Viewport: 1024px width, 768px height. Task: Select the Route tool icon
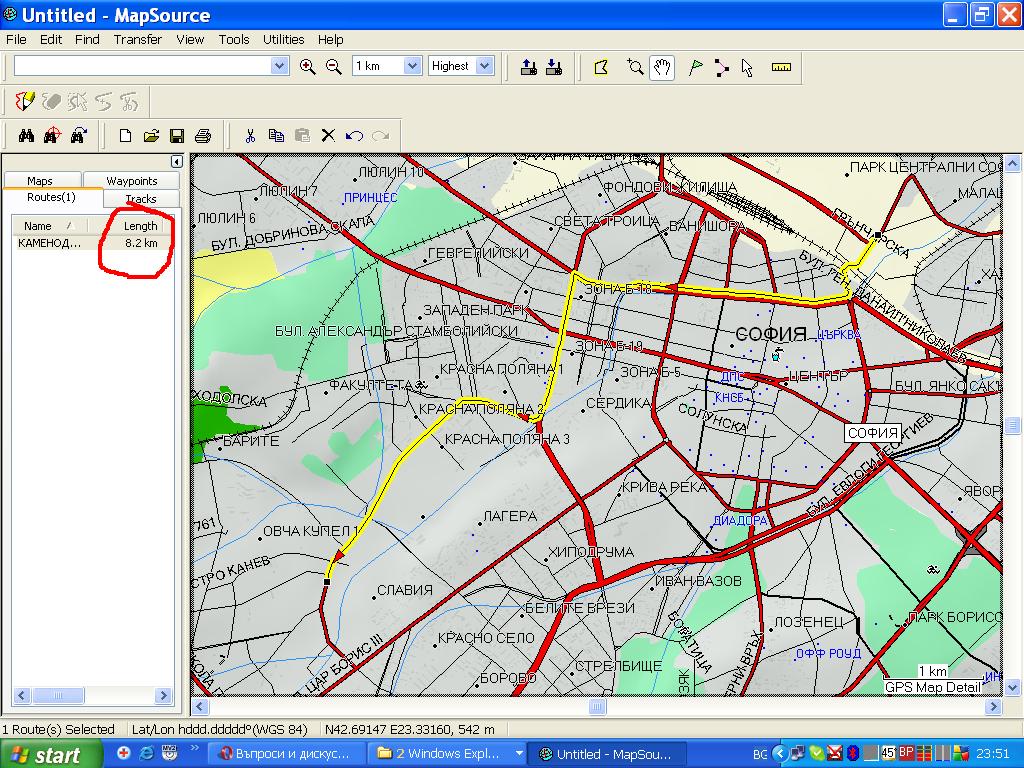pyautogui.click(x=721, y=67)
